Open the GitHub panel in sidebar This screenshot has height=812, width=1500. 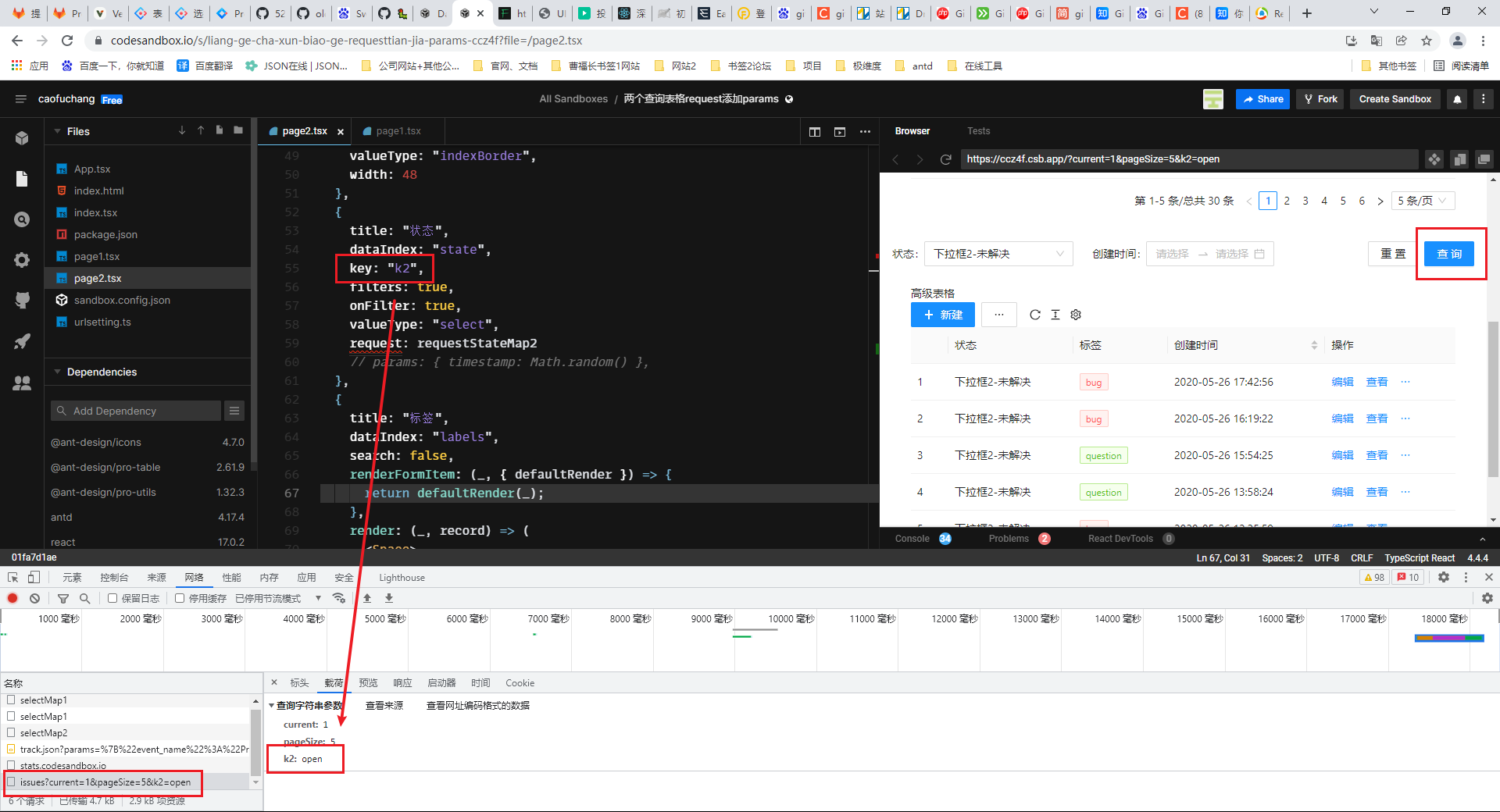pyautogui.click(x=22, y=301)
